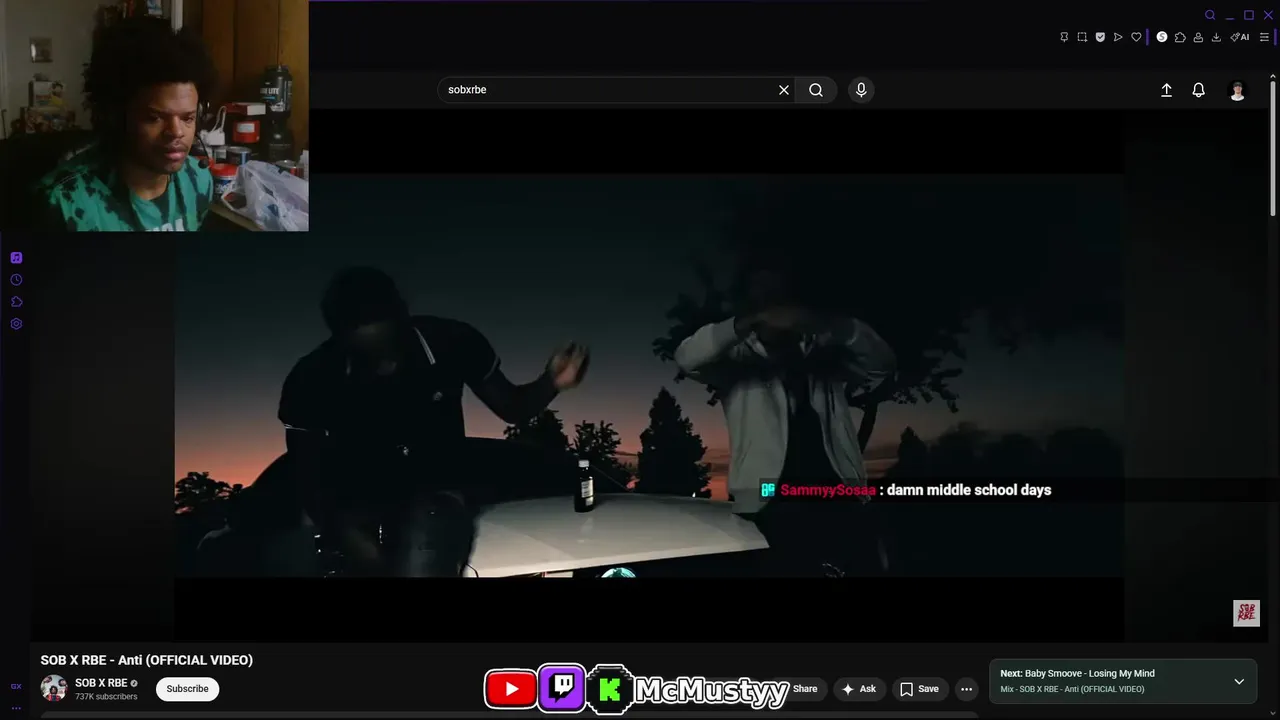Subscribe to SOB X RBE channel

187,689
